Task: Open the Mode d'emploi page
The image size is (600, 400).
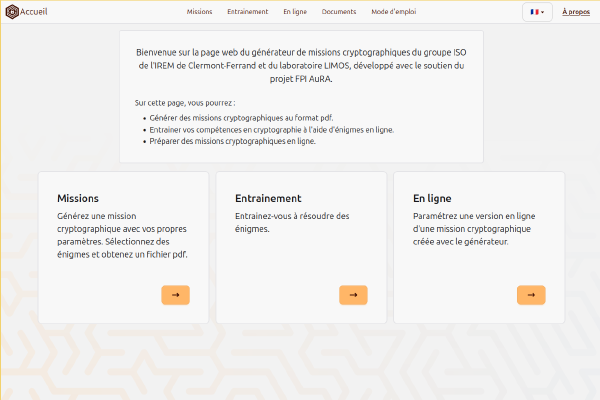Action: coord(392,12)
